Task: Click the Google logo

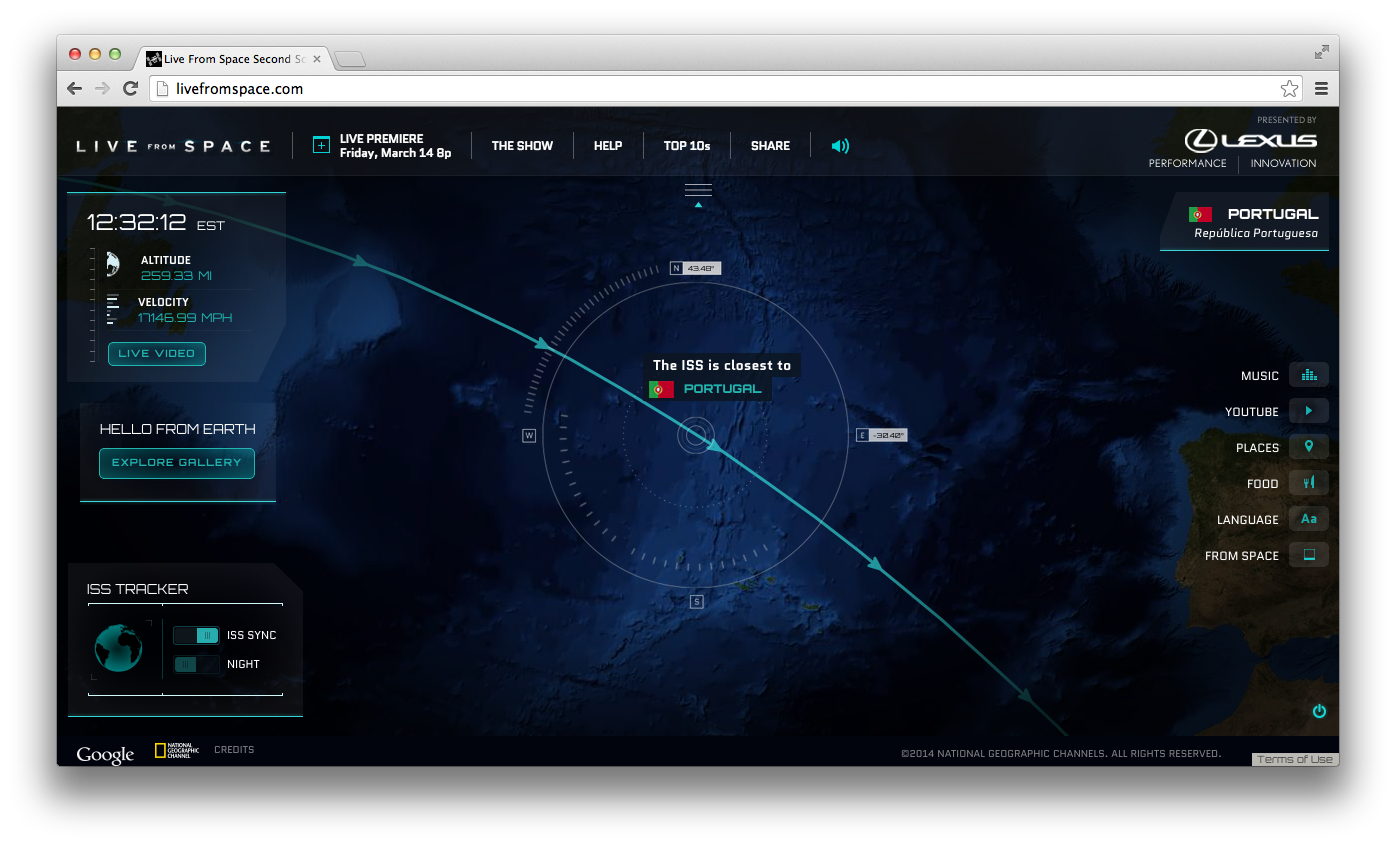Action: pyautogui.click(x=105, y=755)
